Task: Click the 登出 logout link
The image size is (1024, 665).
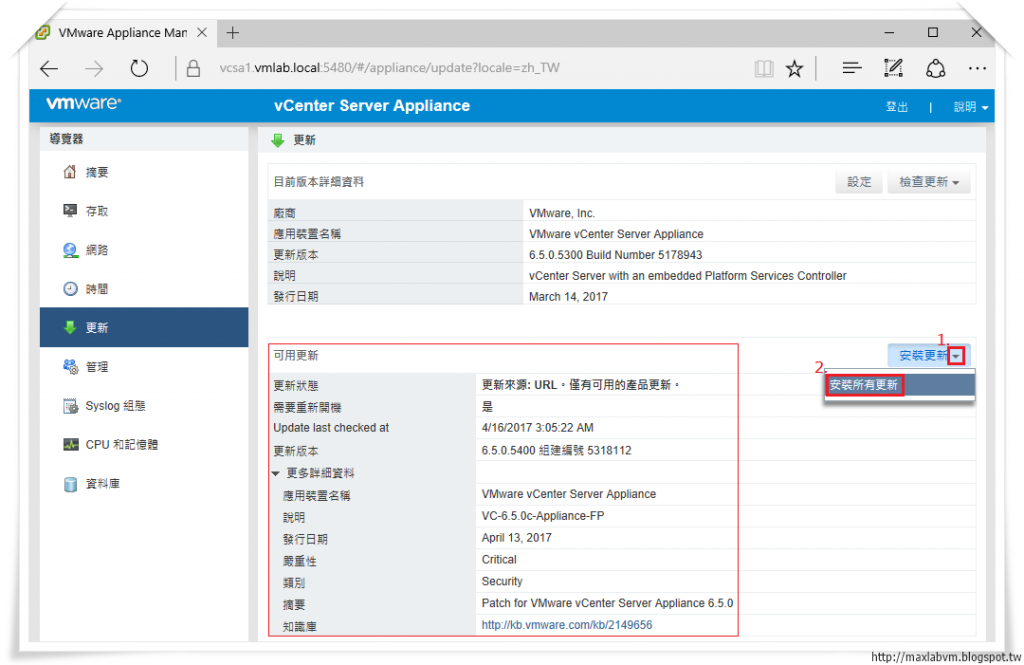Action: point(897,106)
